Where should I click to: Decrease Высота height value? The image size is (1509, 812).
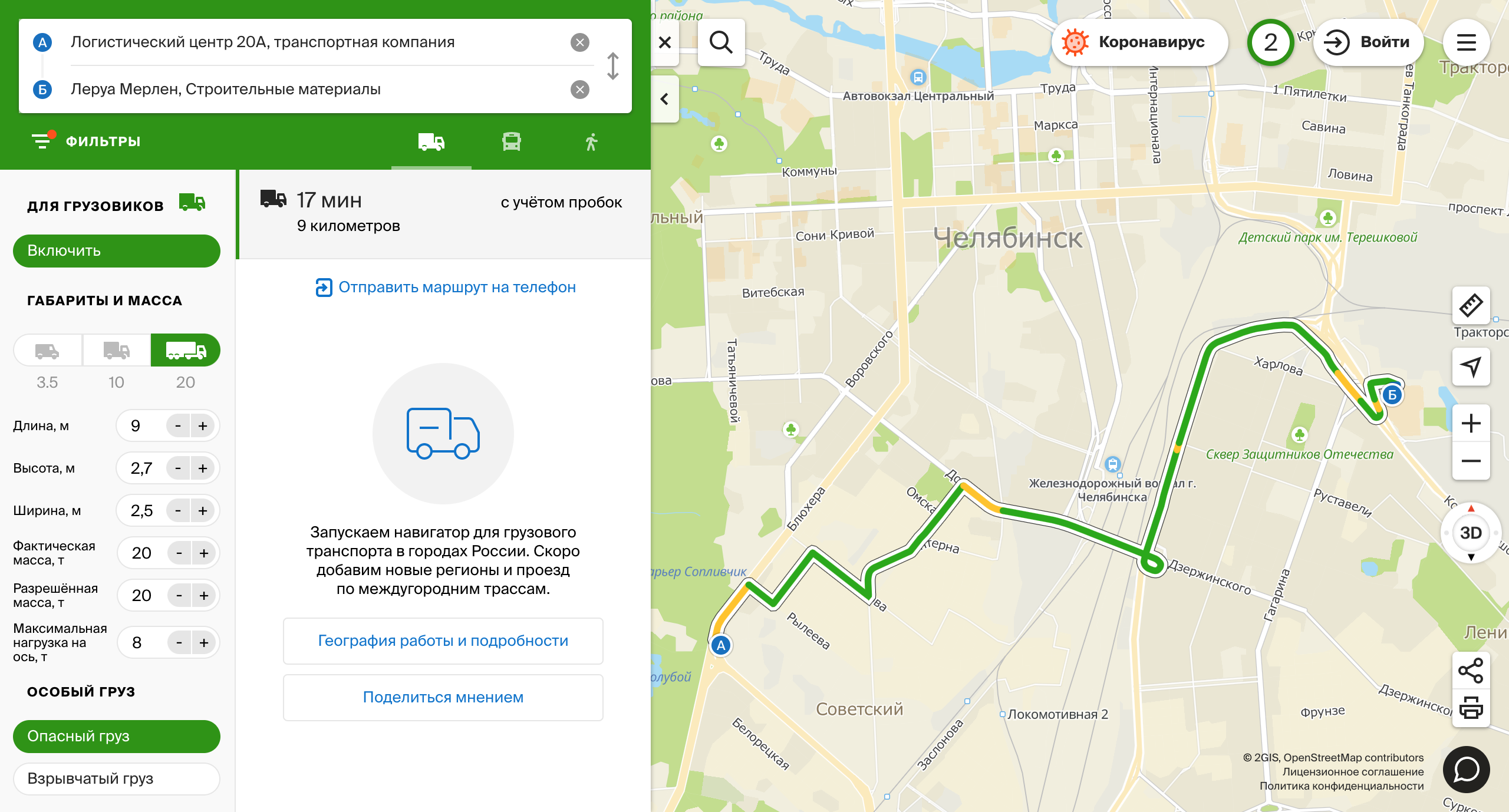pos(178,468)
